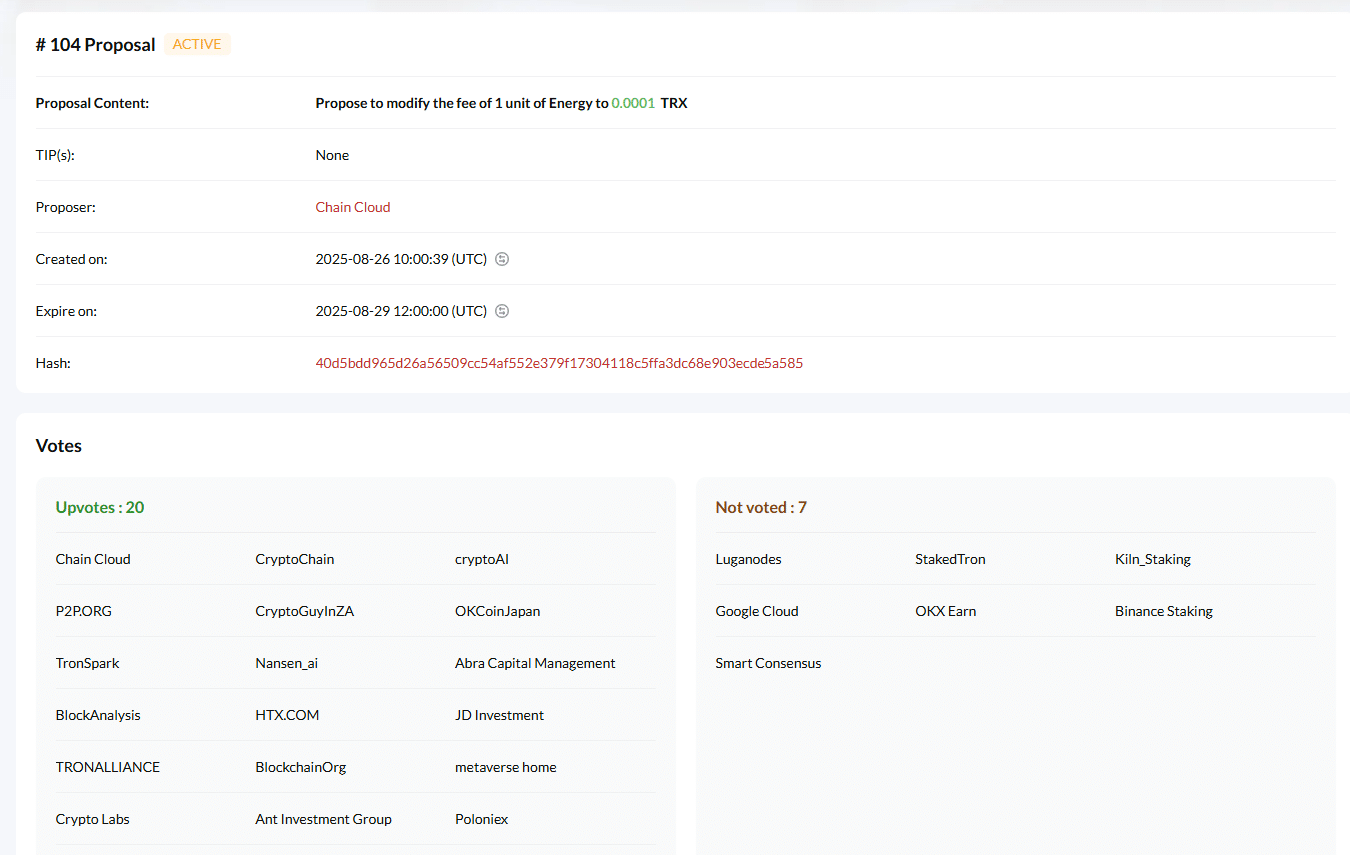Image resolution: width=1350 pixels, height=855 pixels.
Task: Click Luganodes in not voted list
Action: click(748, 559)
